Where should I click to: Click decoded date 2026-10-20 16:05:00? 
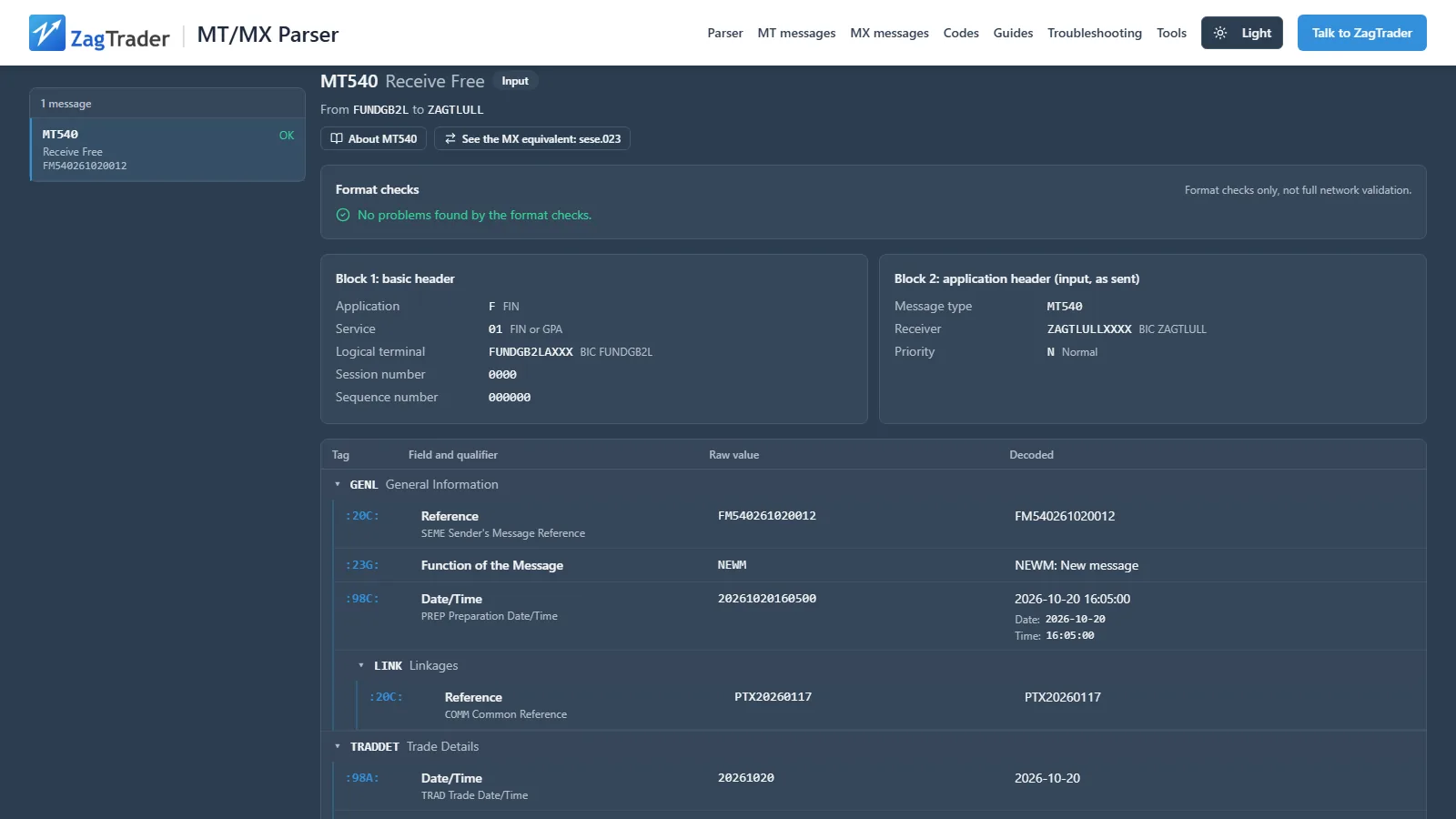(x=1072, y=599)
